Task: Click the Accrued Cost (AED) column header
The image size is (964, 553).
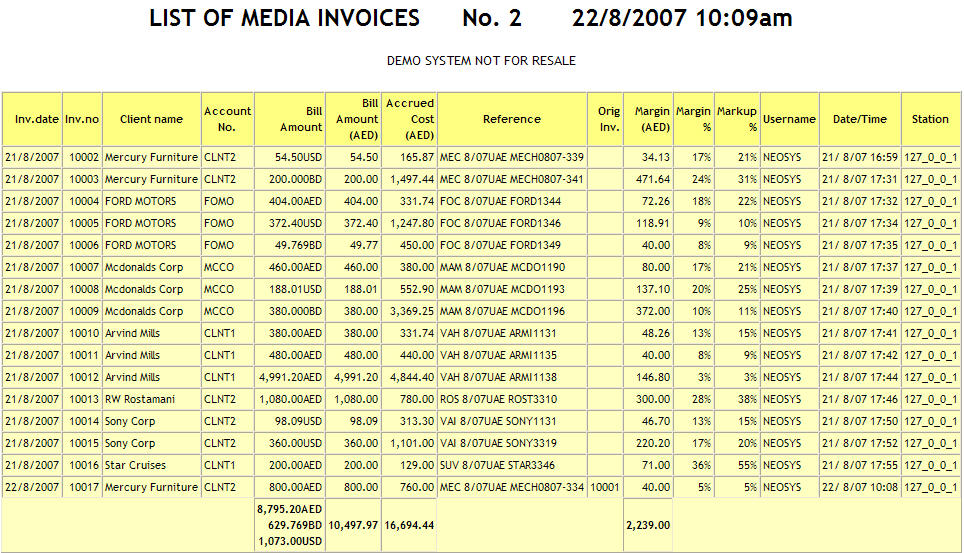Action: coord(409,119)
